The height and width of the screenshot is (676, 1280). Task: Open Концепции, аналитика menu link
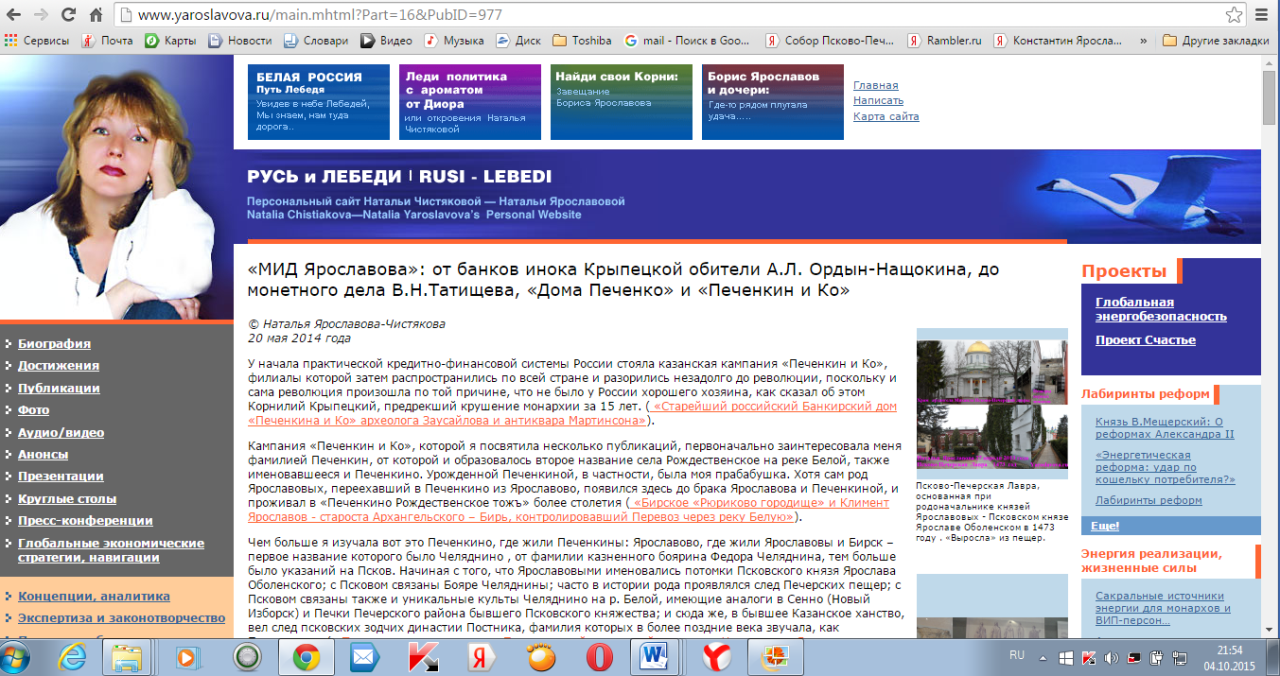(94, 596)
